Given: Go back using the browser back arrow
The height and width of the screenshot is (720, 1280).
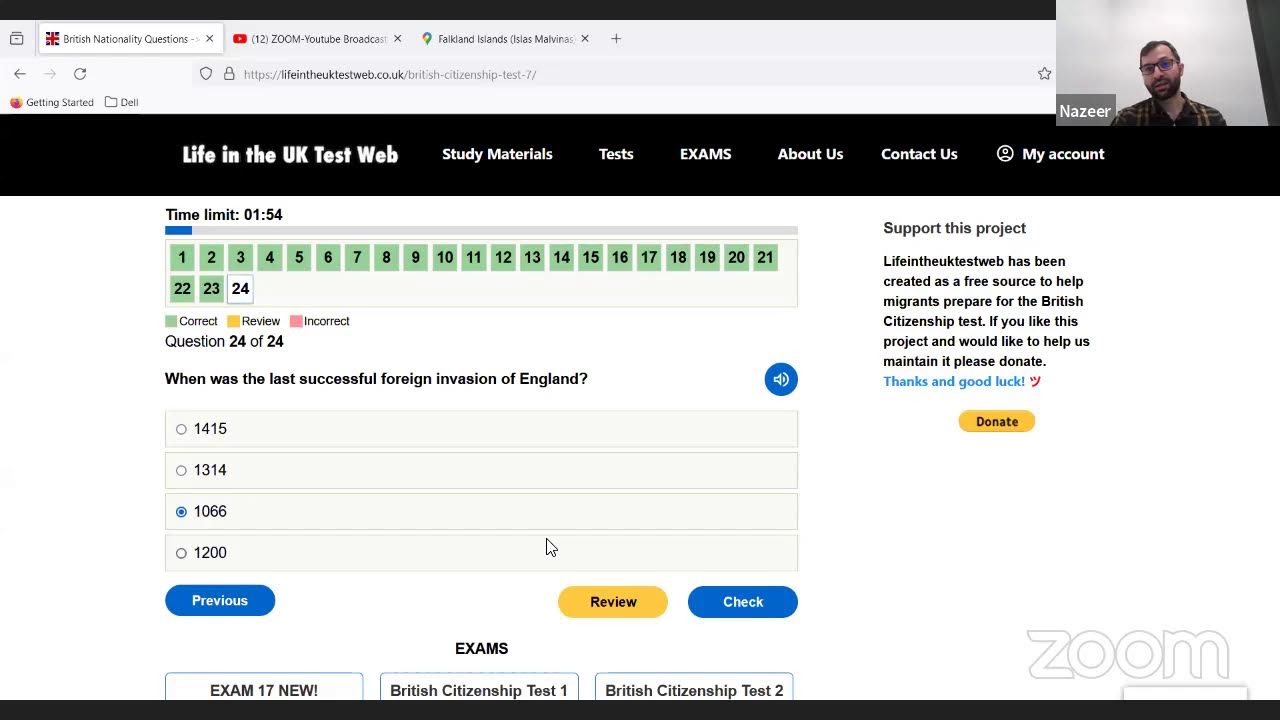Looking at the screenshot, I should (20, 74).
